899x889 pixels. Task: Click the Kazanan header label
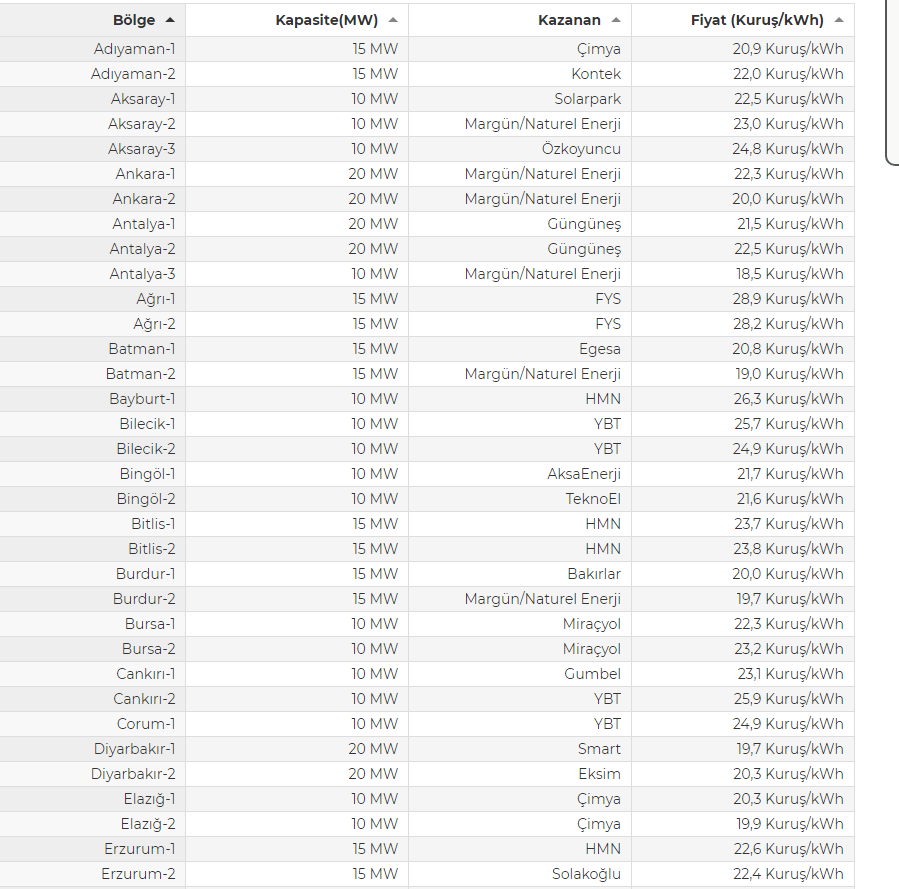[569, 20]
